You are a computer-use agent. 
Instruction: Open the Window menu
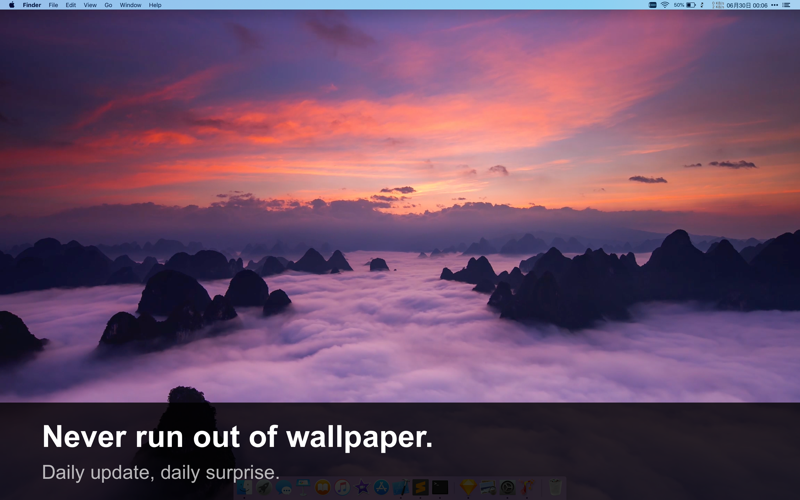130,5
